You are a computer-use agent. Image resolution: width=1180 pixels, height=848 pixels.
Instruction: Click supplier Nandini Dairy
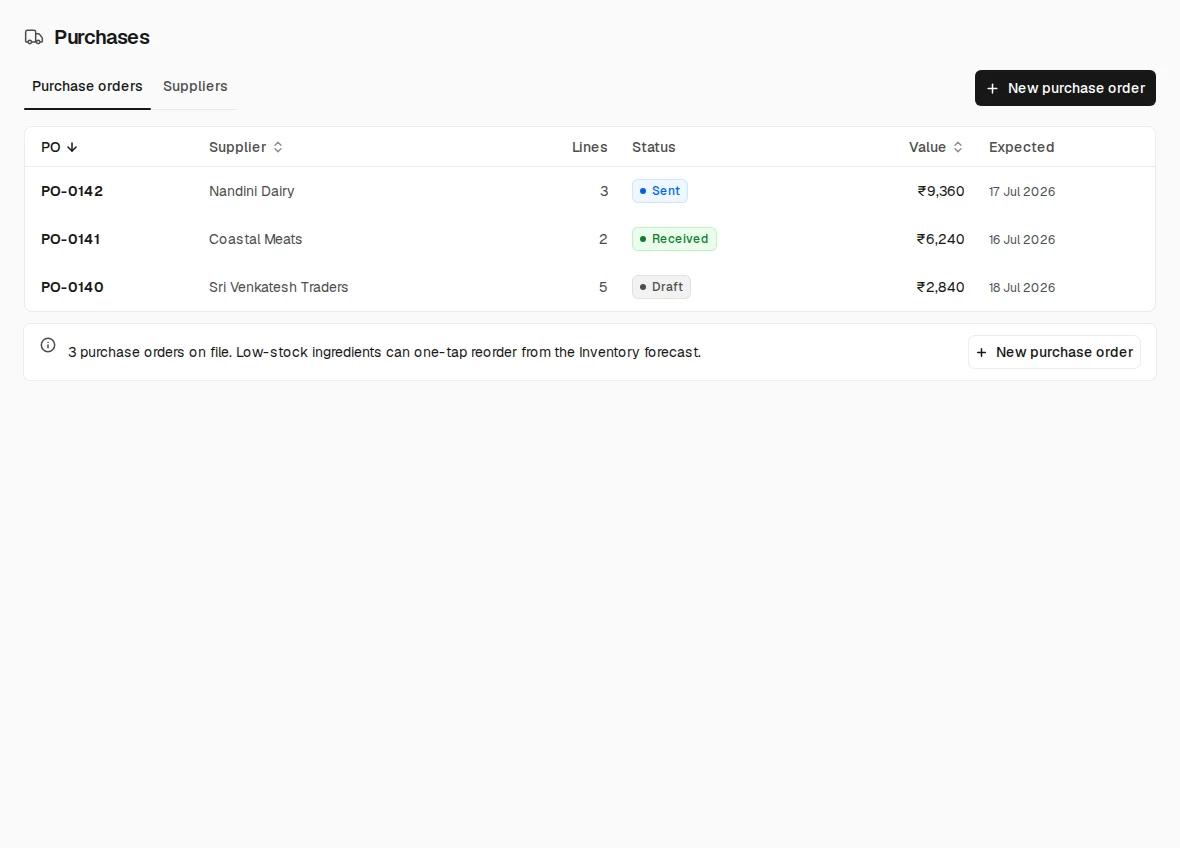click(251, 191)
